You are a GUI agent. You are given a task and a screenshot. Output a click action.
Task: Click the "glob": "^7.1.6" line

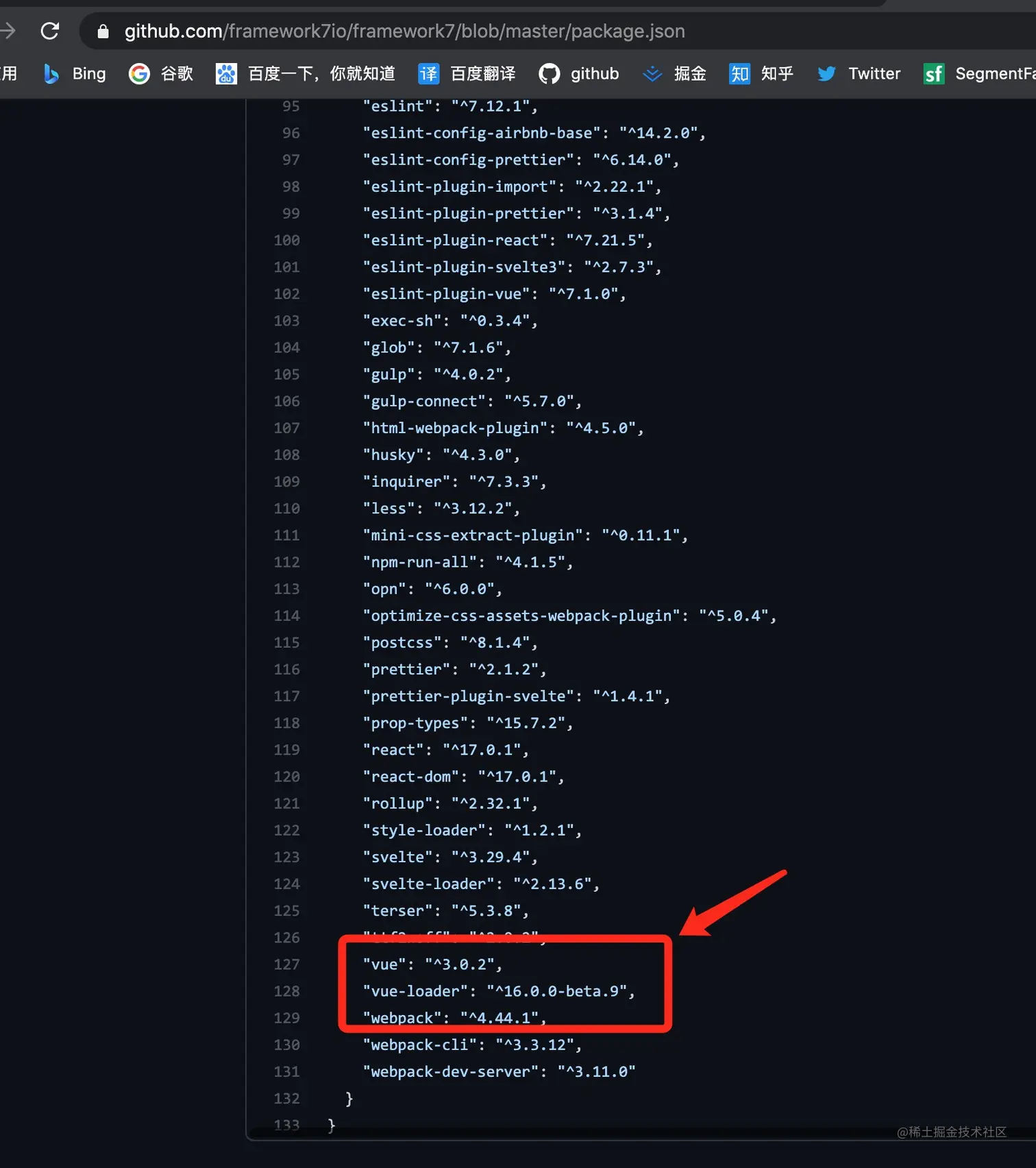click(x=437, y=348)
